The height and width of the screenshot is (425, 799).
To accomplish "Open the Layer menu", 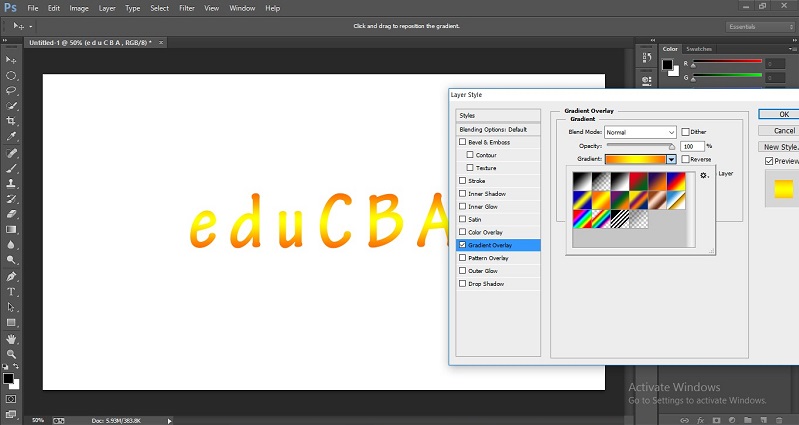I will coord(107,8).
